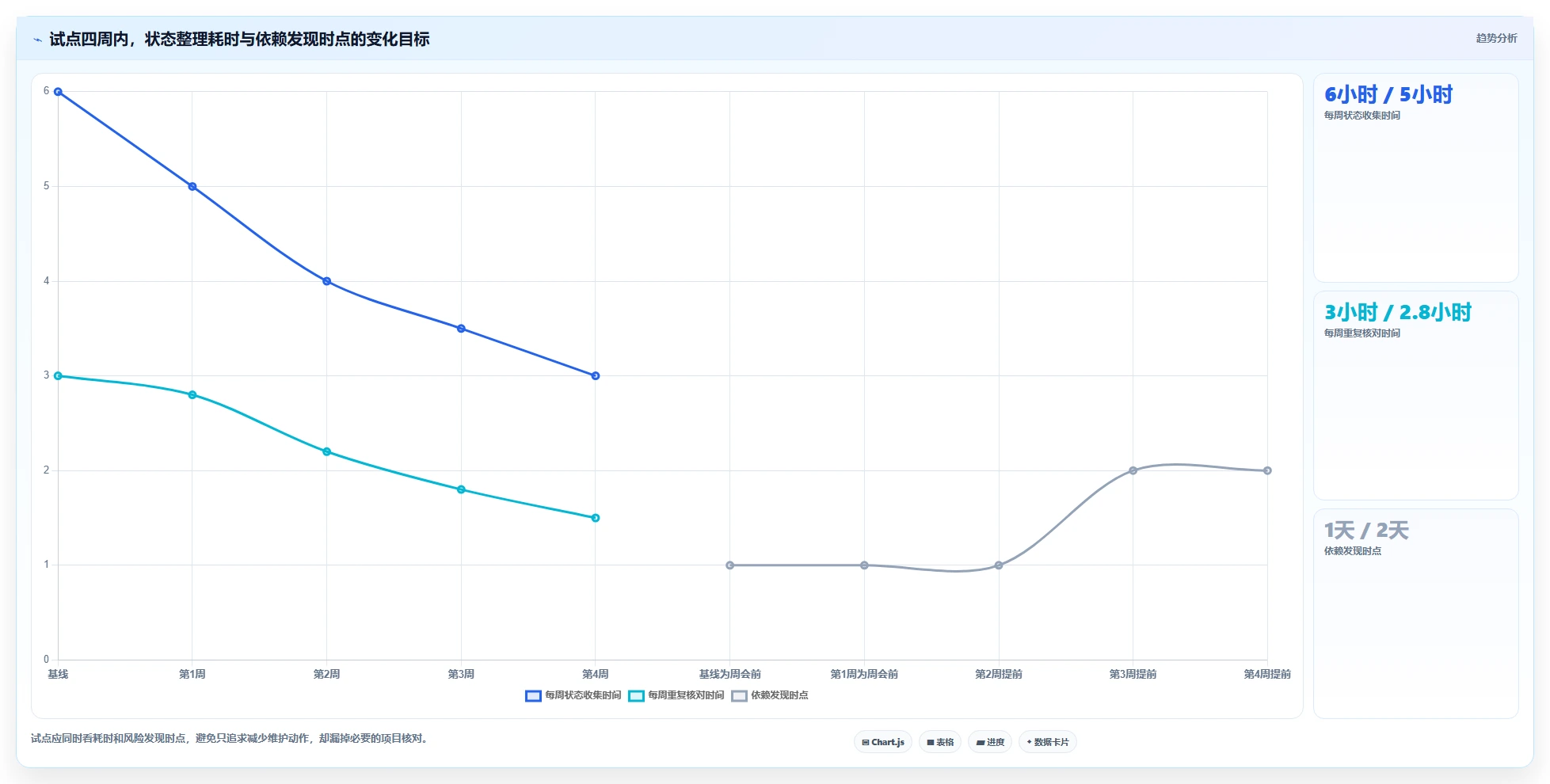Click the gray point at 基线为周会前
This screenshot has height=784, width=1550.
point(729,565)
